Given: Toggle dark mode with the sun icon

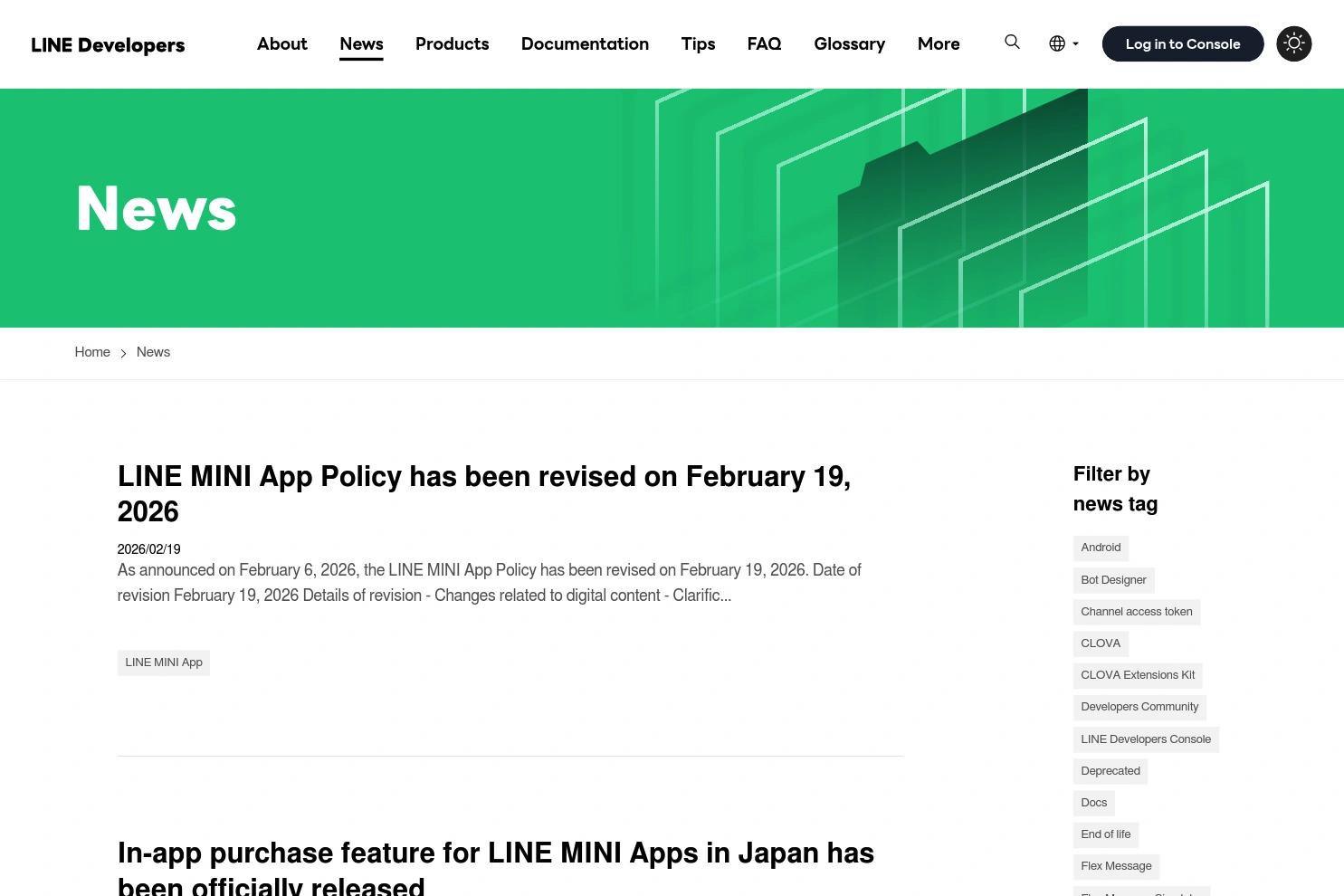Looking at the screenshot, I should tap(1293, 43).
